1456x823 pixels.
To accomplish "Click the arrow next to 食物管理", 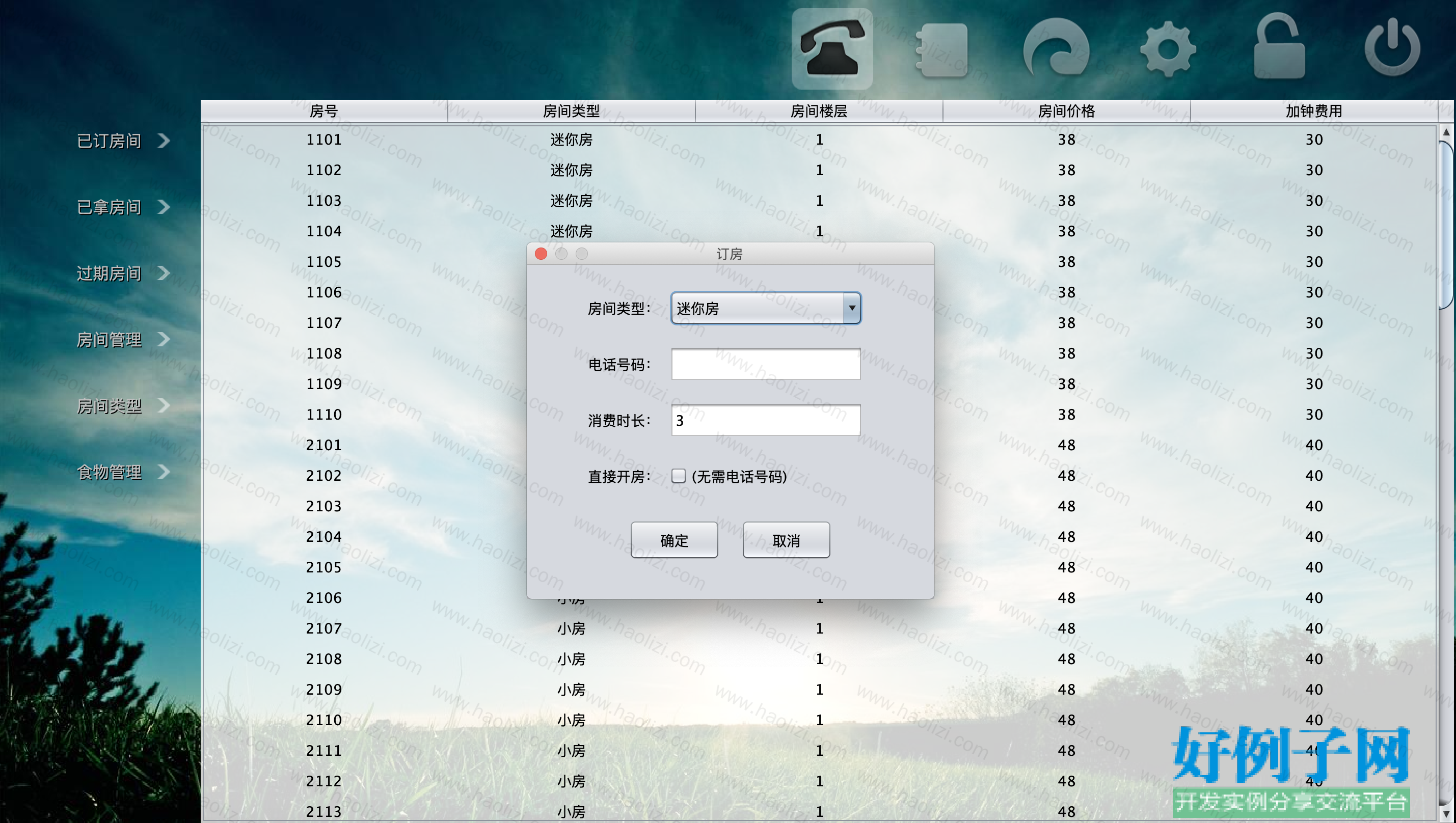I will click(164, 471).
